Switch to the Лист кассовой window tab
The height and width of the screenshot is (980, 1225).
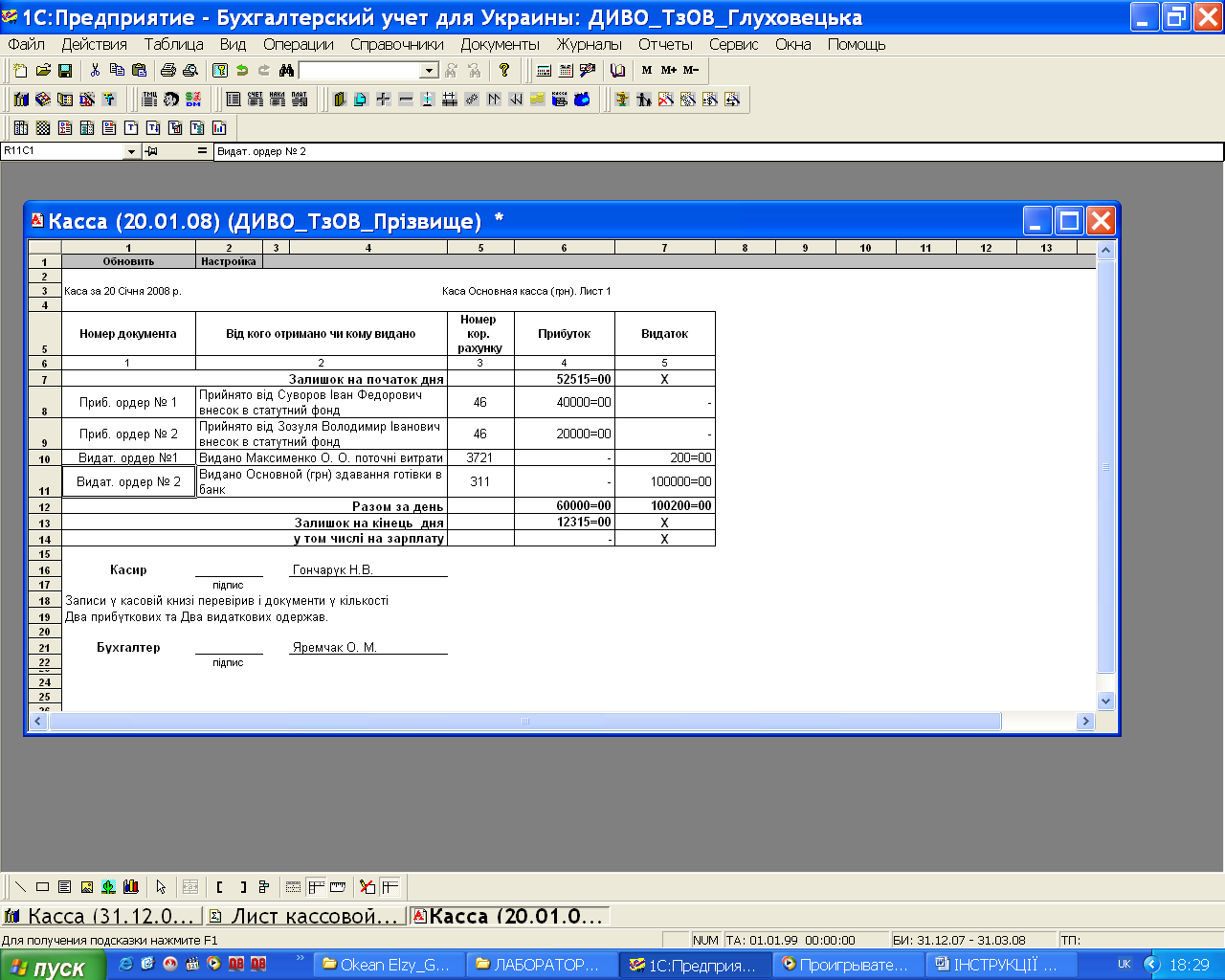pos(305,916)
